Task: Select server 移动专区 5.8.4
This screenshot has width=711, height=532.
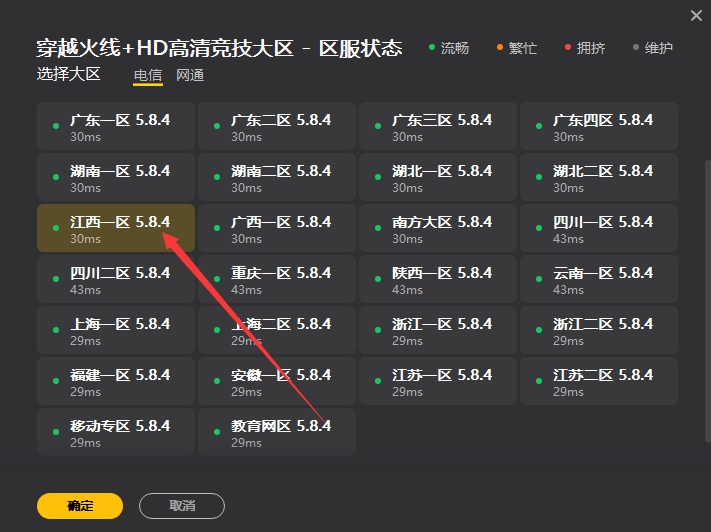Action: [x=116, y=432]
